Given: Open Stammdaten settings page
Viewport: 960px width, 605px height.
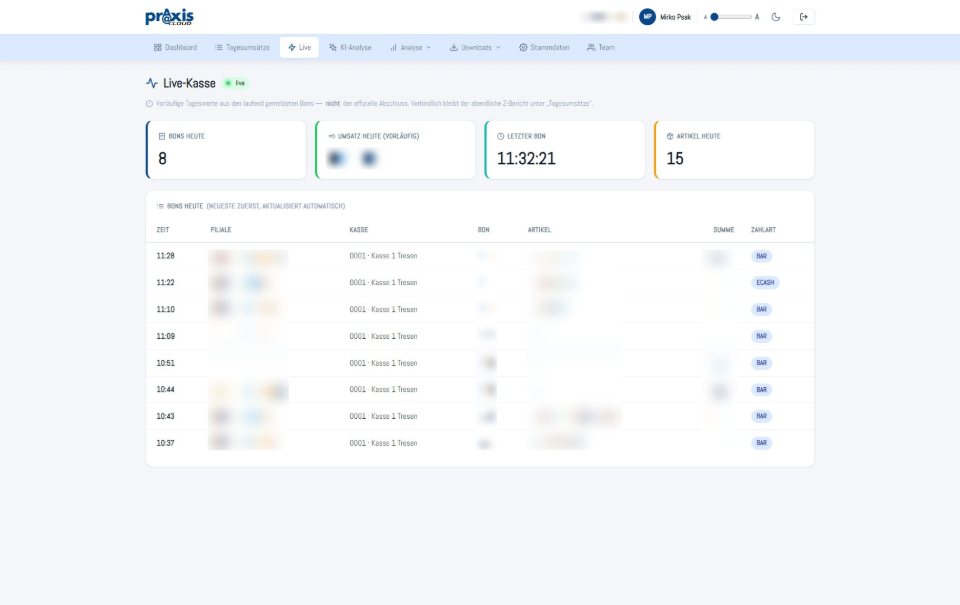Looking at the screenshot, I should [544, 47].
